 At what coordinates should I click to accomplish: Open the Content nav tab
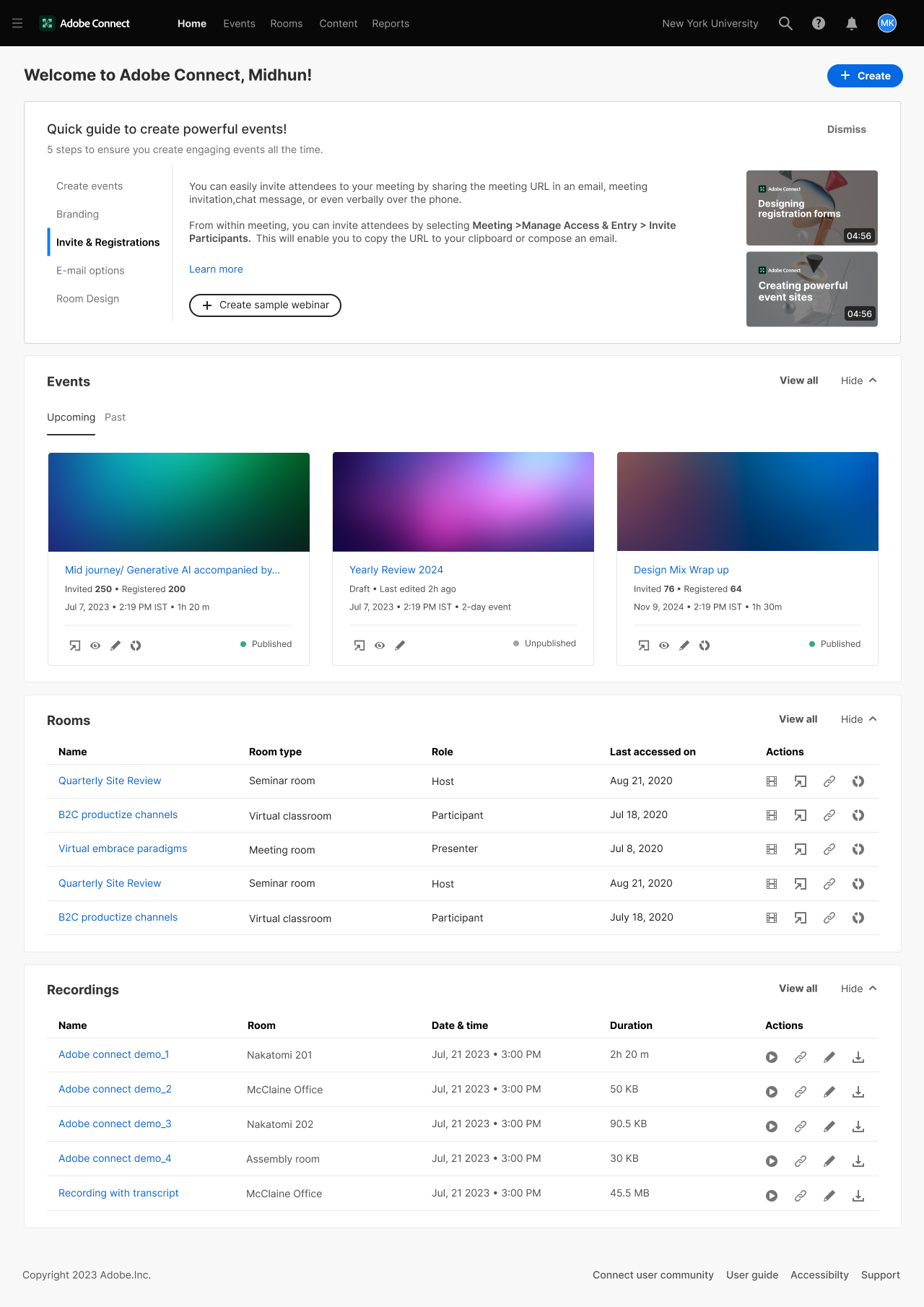[339, 23]
